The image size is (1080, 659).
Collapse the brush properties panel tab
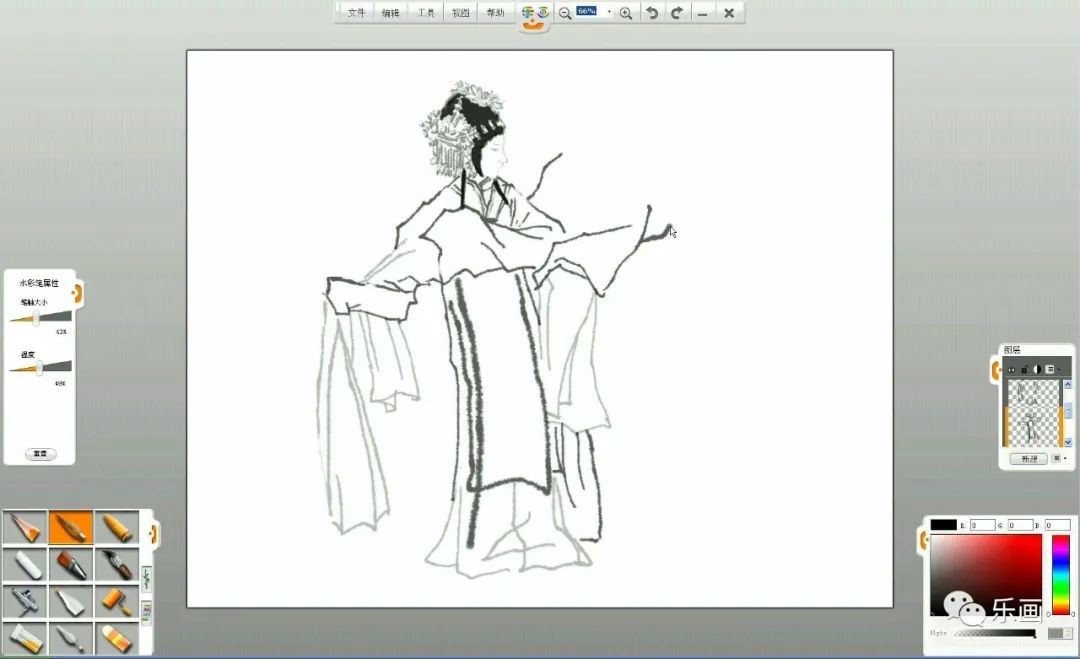(77, 292)
